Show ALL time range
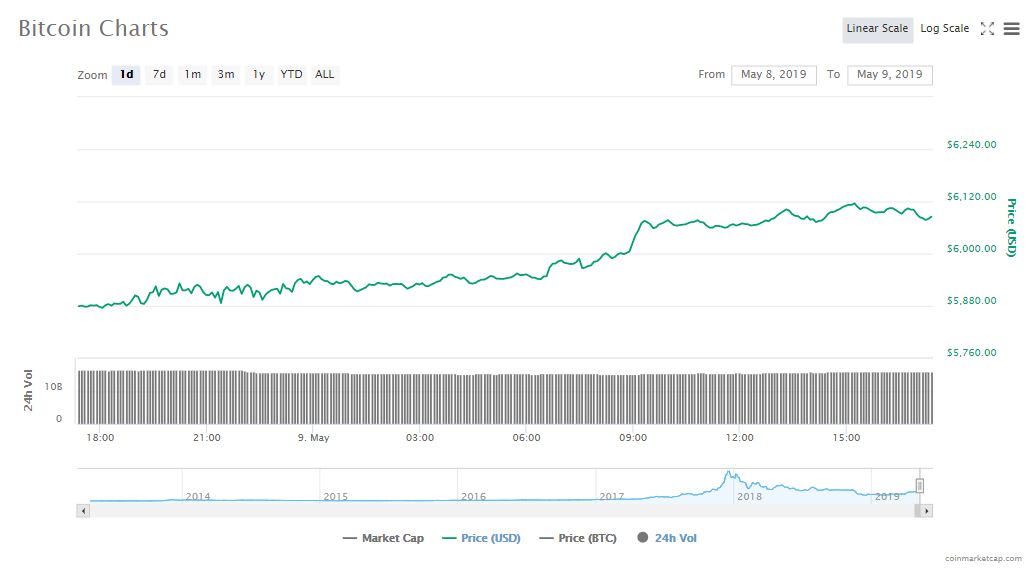The width and height of the screenshot is (1033, 574). 325,75
